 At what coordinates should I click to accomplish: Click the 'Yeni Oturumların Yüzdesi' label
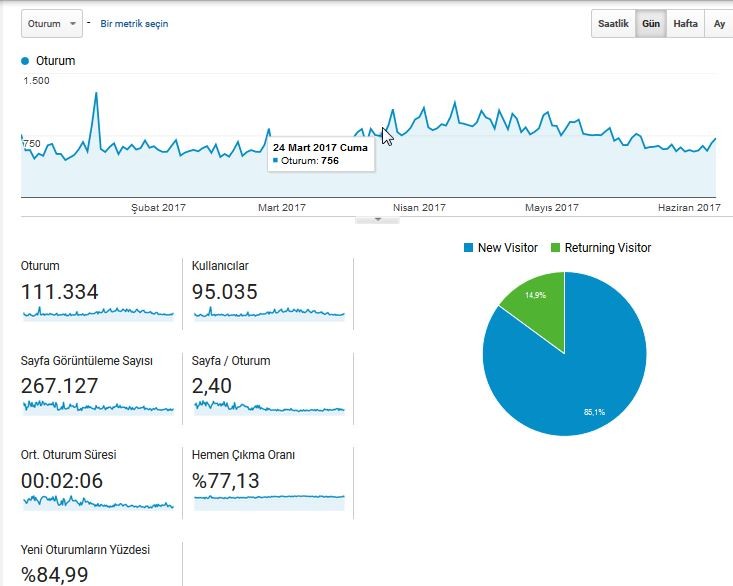85,550
